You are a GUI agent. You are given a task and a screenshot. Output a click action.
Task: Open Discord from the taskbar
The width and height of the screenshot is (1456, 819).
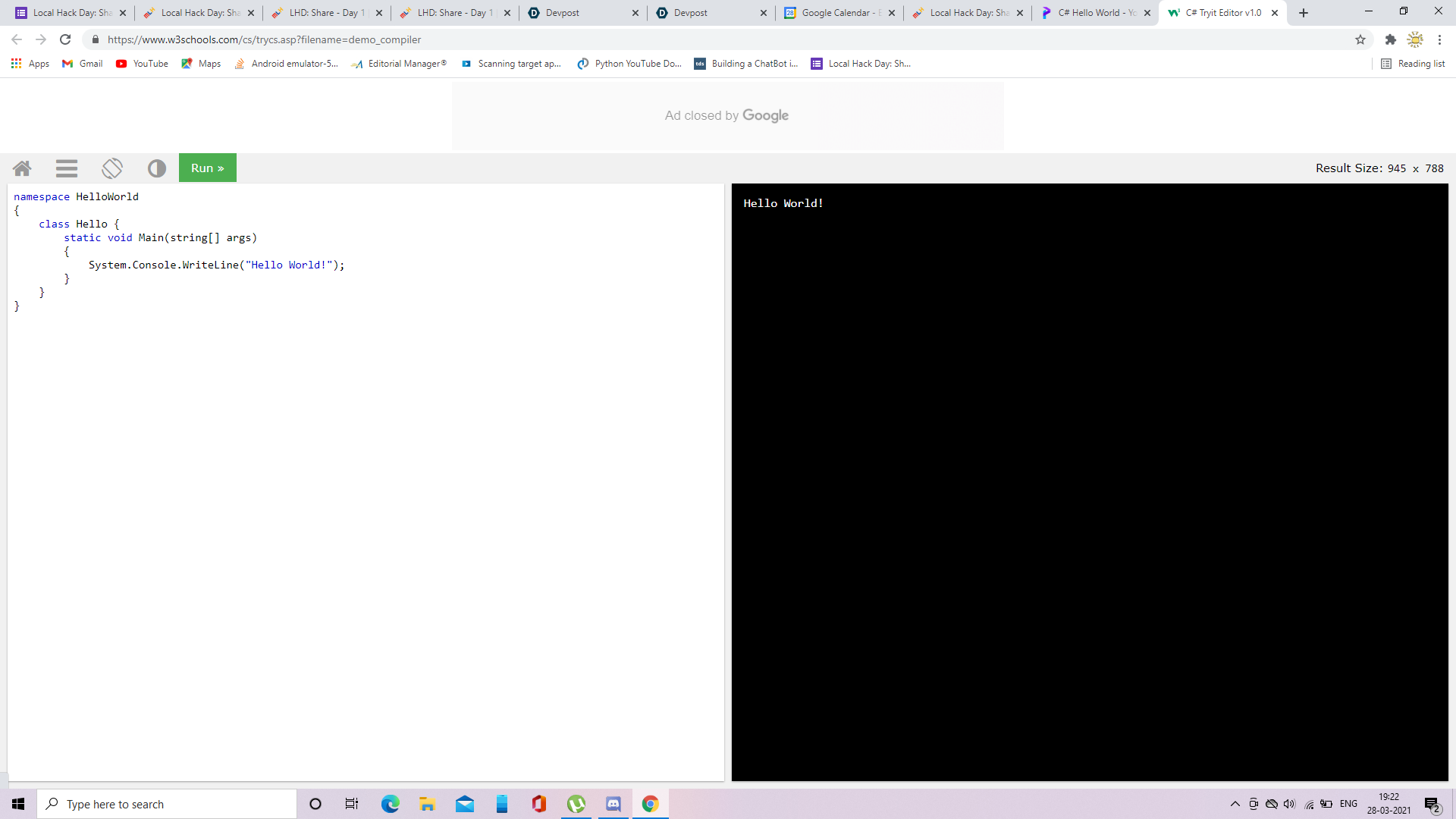click(x=613, y=804)
